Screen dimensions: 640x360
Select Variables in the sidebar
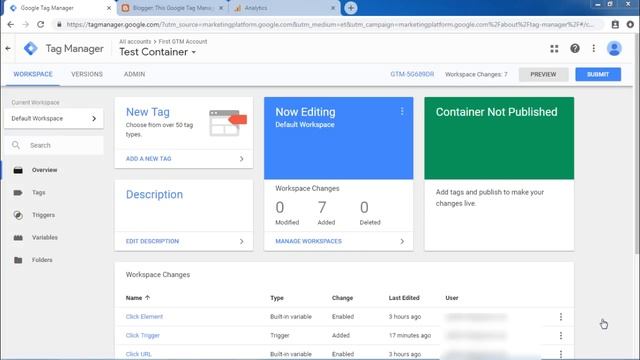coord(44,238)
